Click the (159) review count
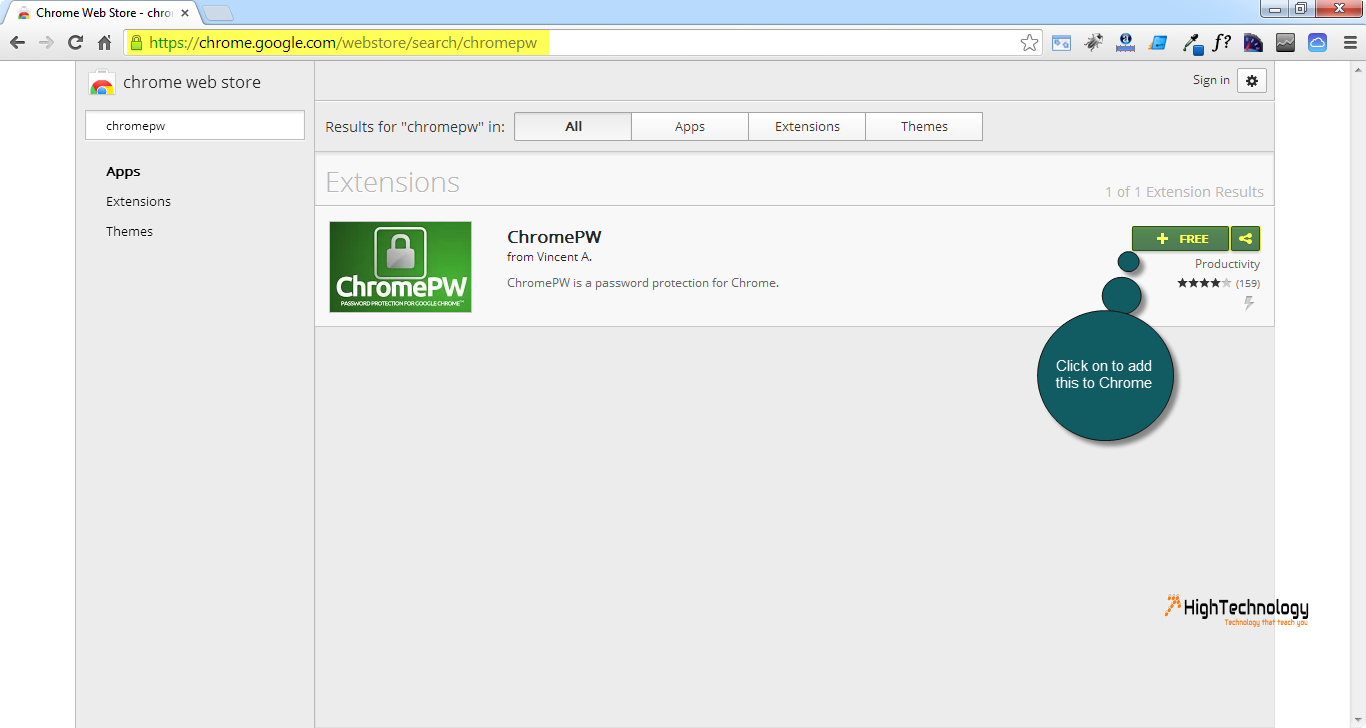 click(x=1248, y=284)
